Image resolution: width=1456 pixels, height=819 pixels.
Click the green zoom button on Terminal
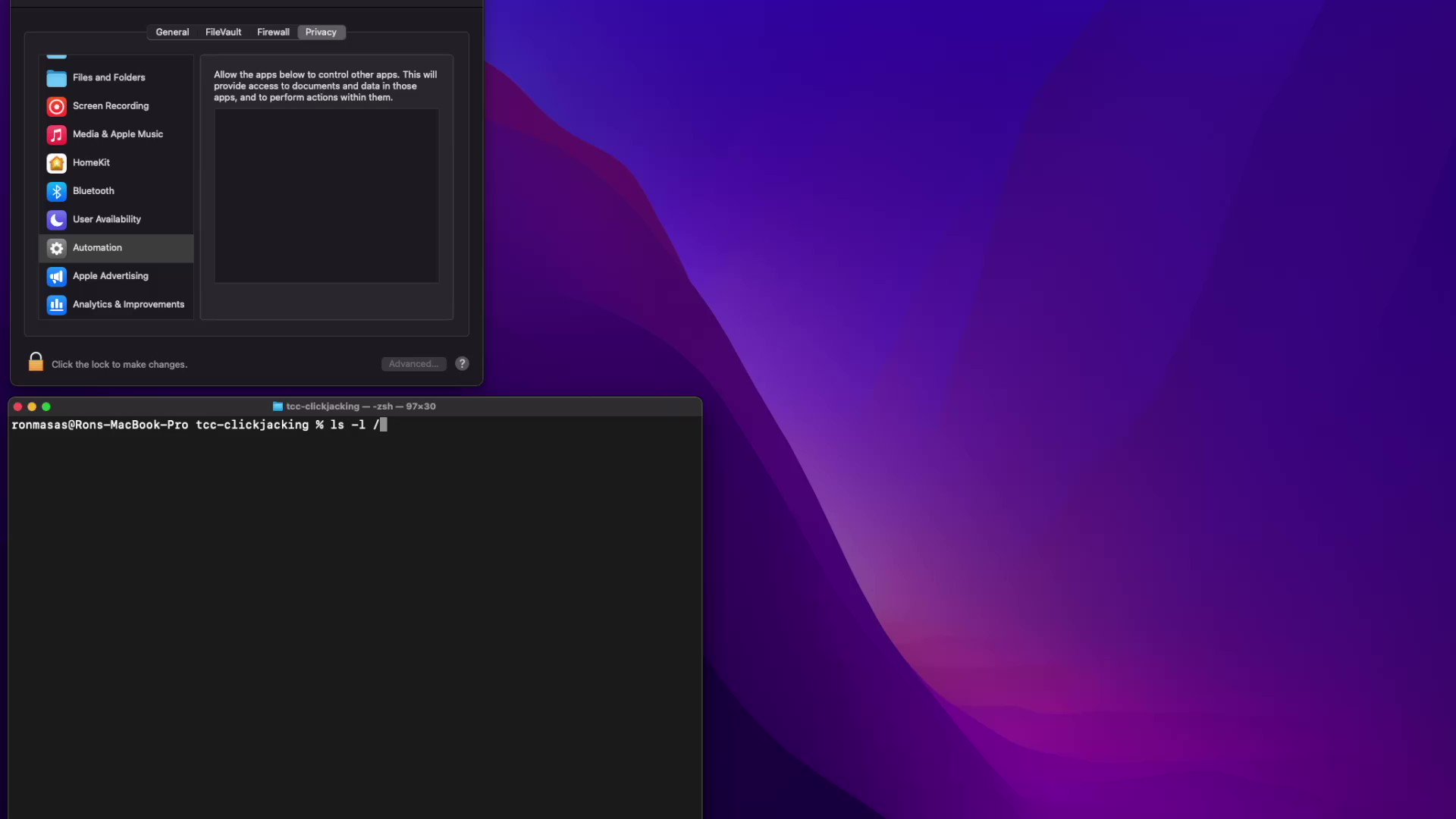click(x=46, y=407)
